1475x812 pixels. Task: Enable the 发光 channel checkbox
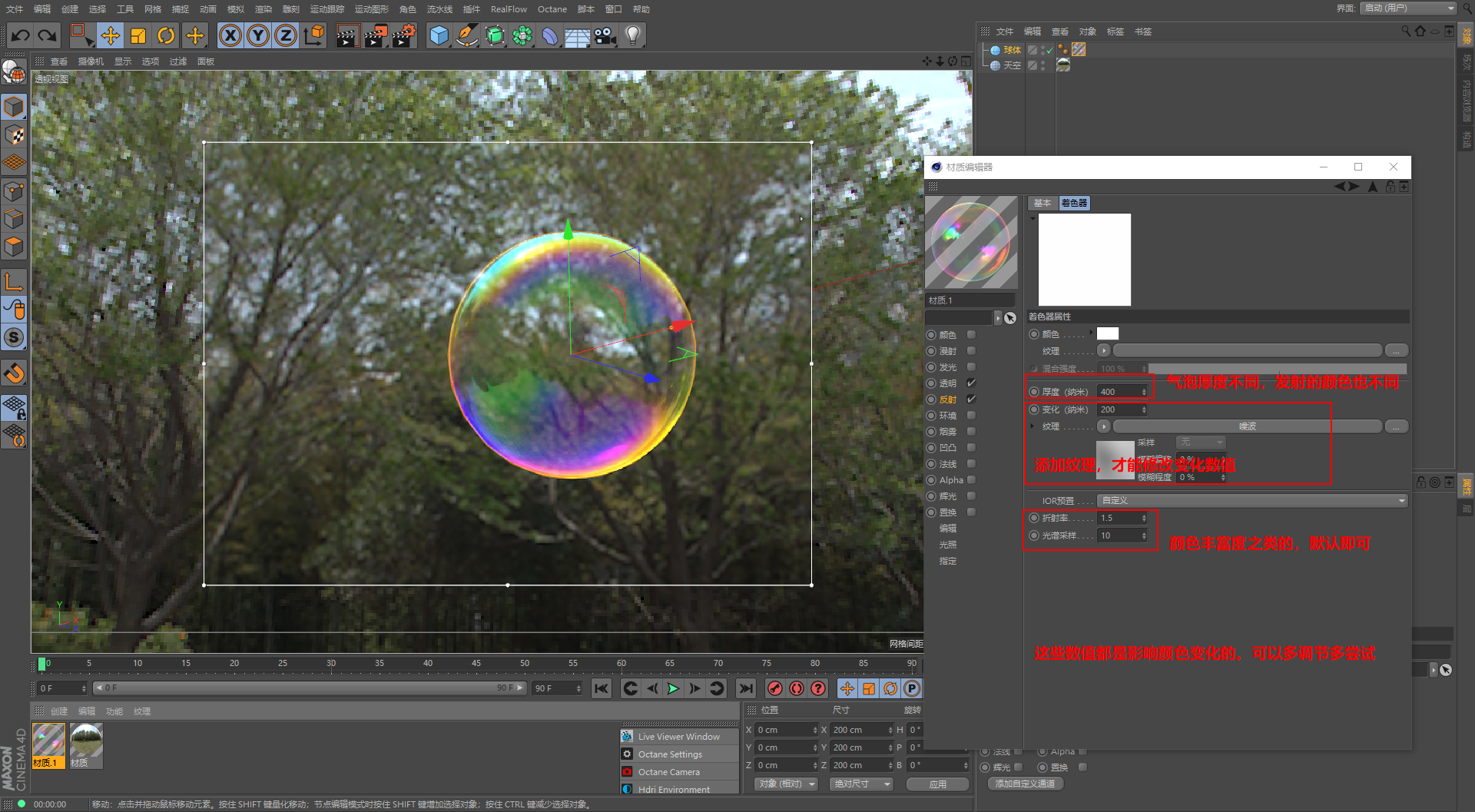(x=971, y=367)
